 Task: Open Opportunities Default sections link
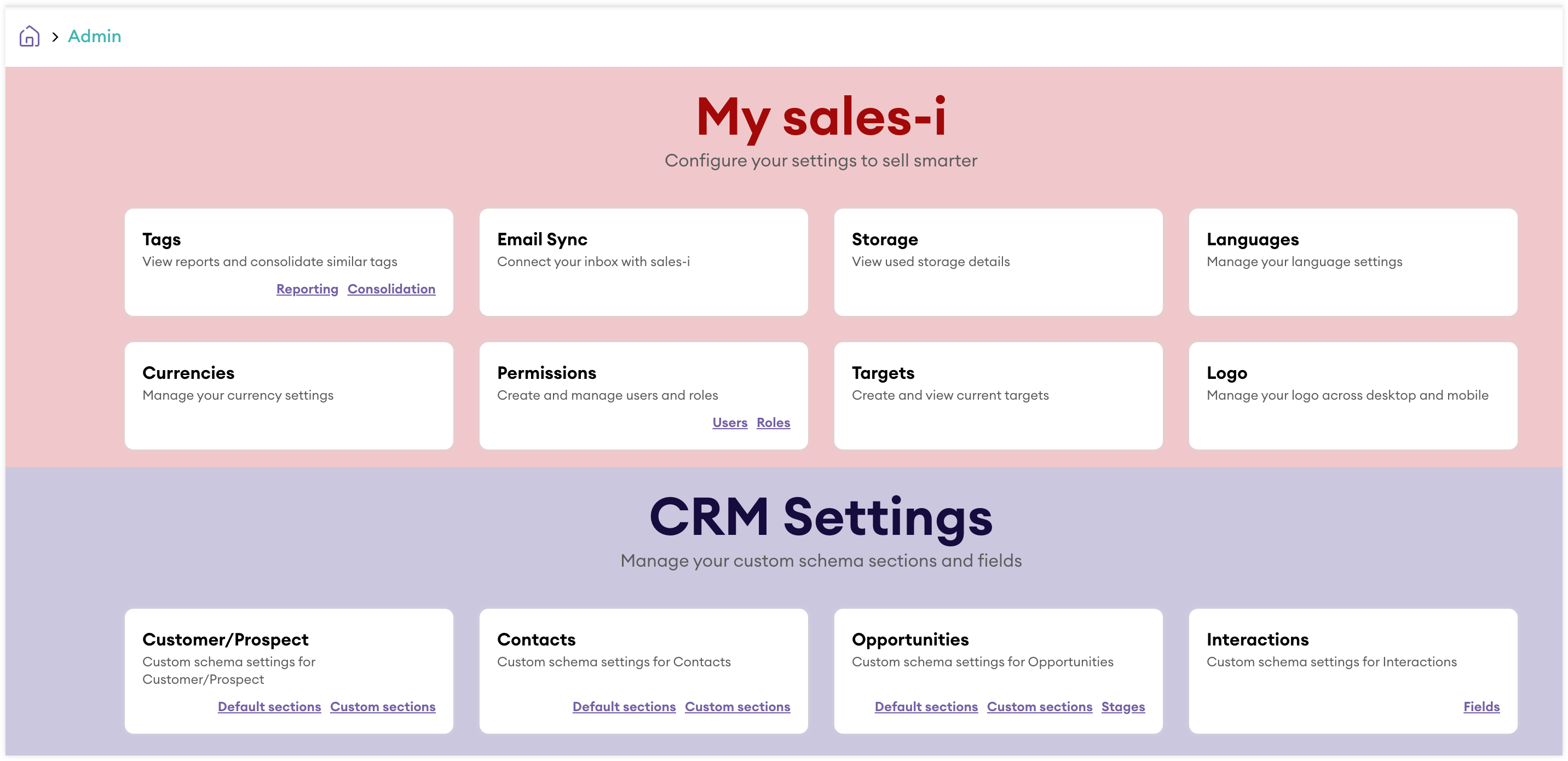926,707
